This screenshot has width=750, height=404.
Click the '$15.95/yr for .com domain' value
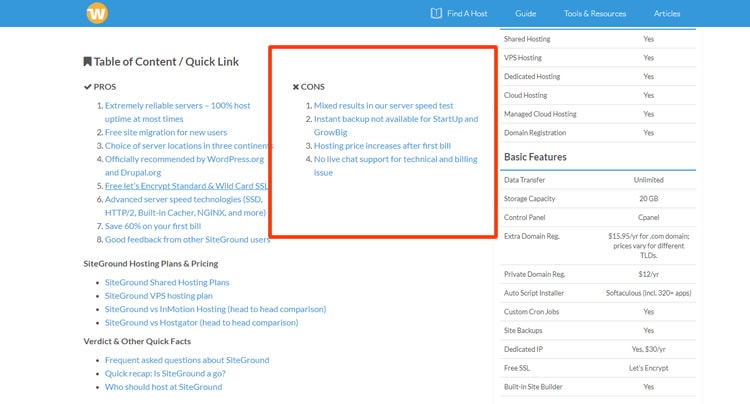point(648,245)
